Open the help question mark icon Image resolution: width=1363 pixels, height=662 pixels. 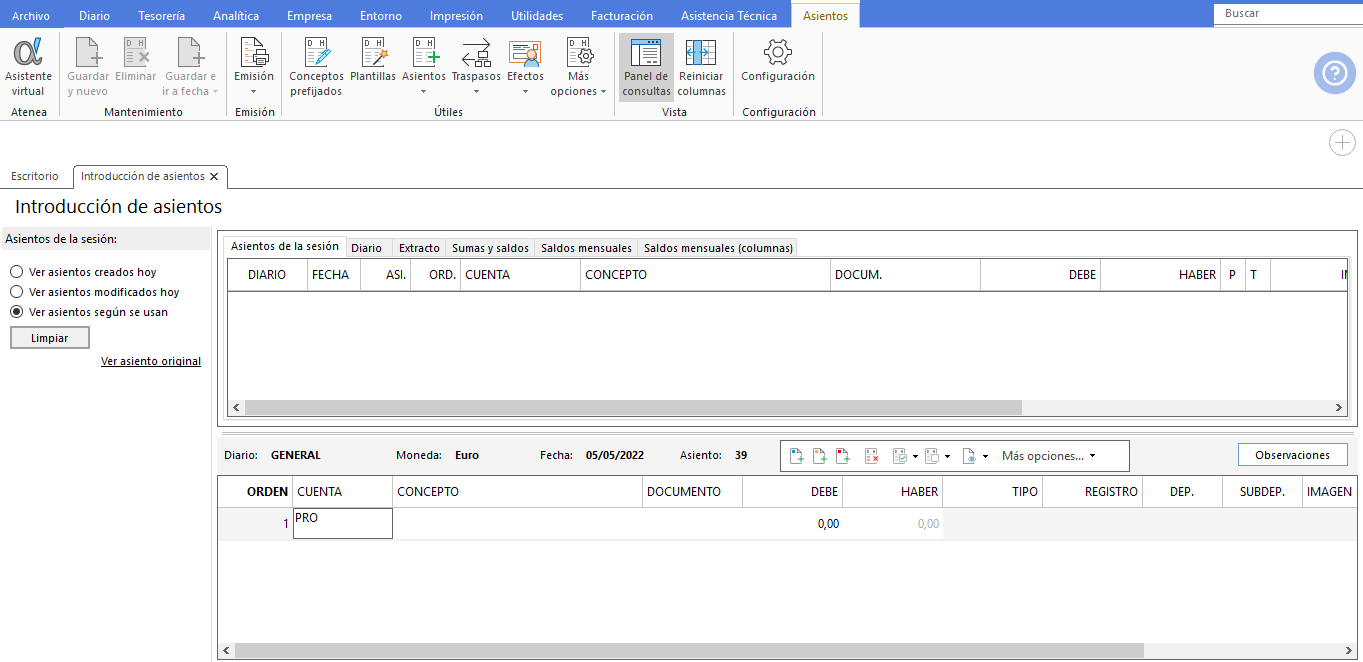[1335, 73]
